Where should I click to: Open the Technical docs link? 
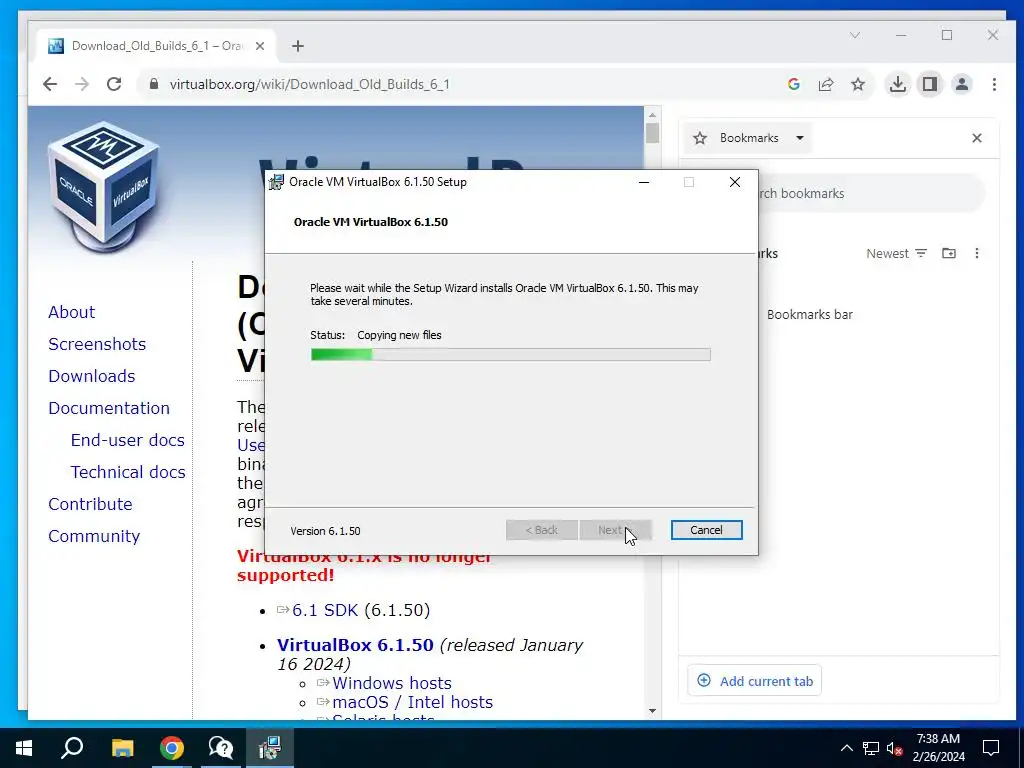[128, 472]
